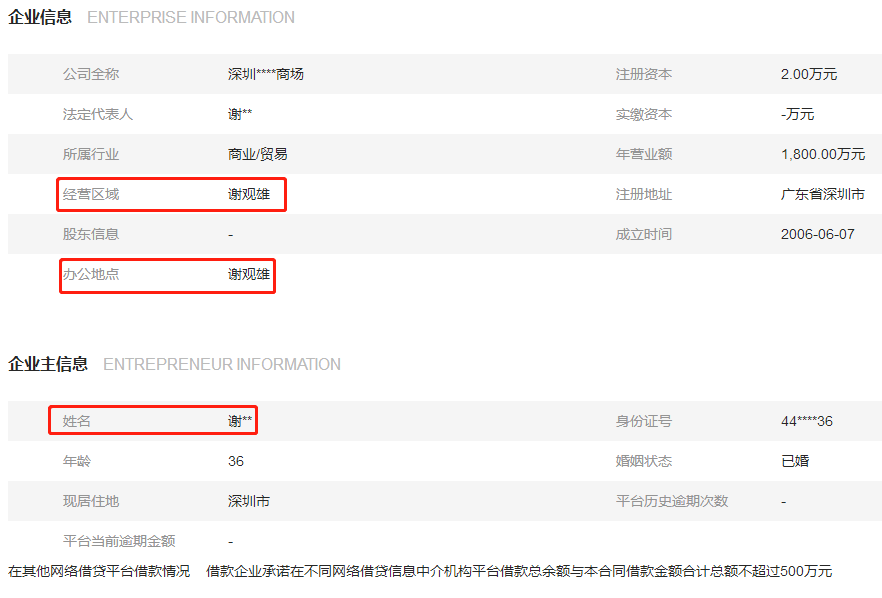Click the 身份证号 value 44****36
882x598 pixels.
click(807, 421)
